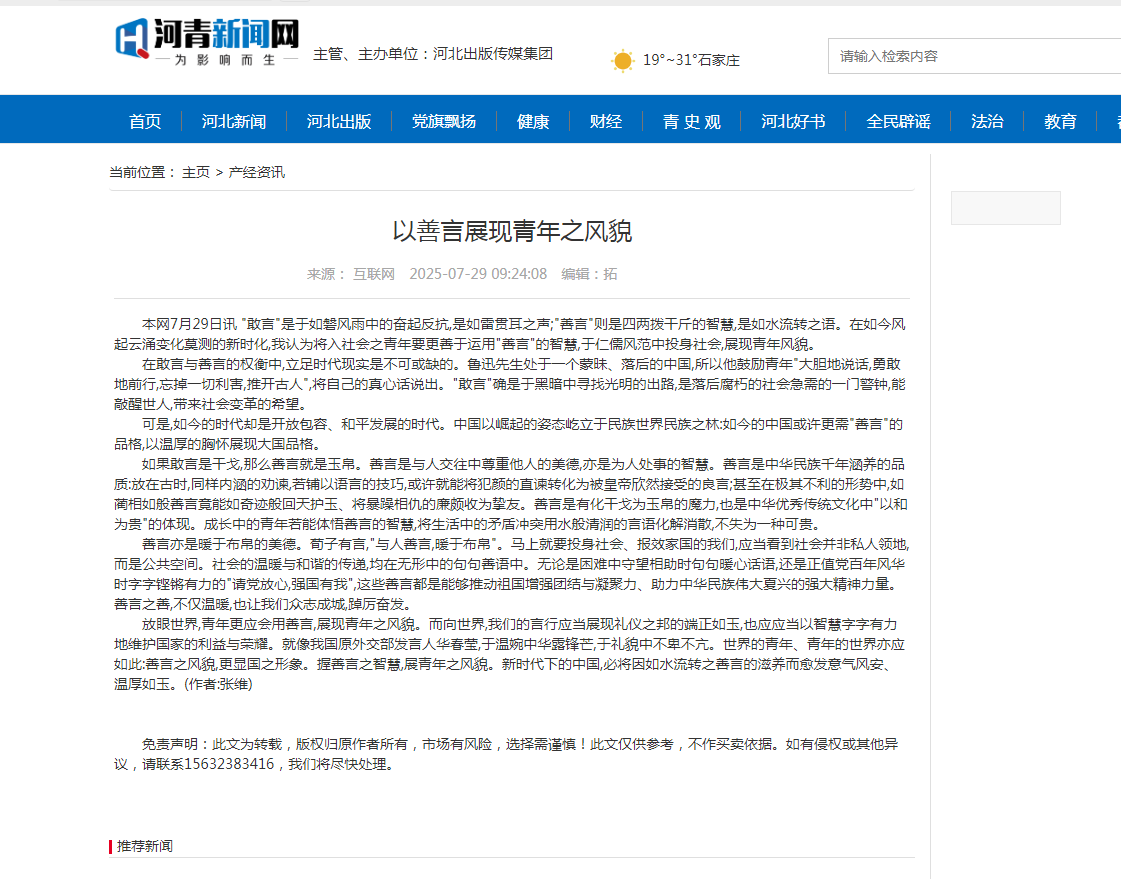The width and height of the screenshot is (1121, 879).
Task: Select 河北出版 in the navigation bar
Action: pos(339,121)
